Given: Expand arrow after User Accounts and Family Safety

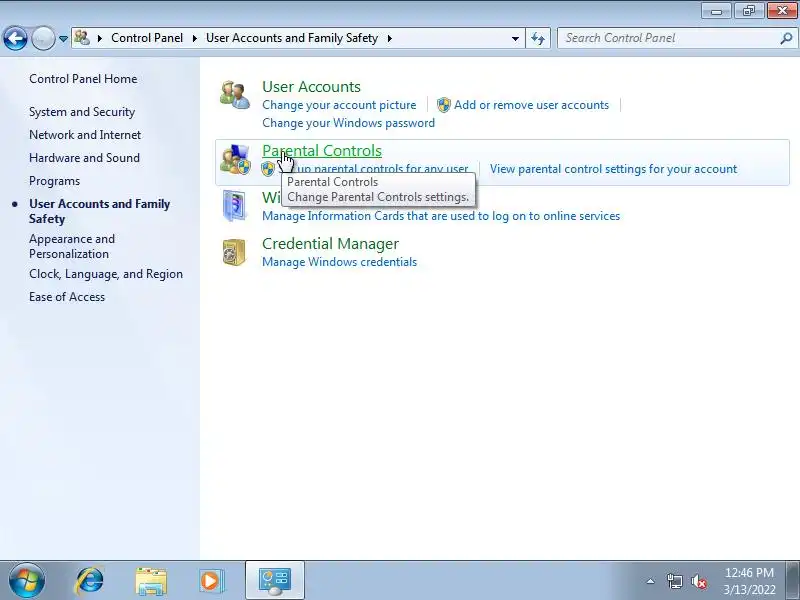Looking at the screenshot, I should coord(390,38).
